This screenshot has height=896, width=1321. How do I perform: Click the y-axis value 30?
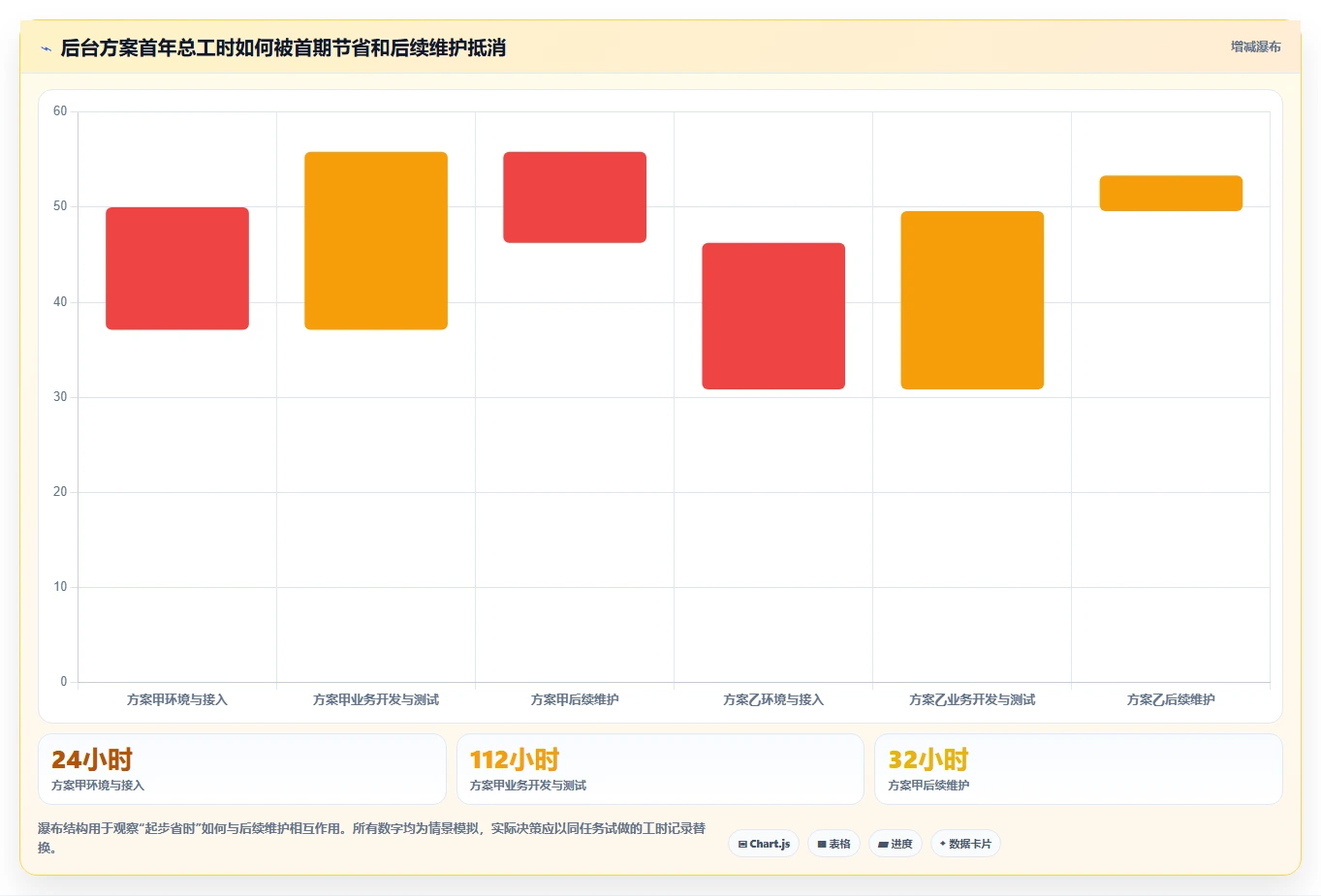tap(60, 397)
